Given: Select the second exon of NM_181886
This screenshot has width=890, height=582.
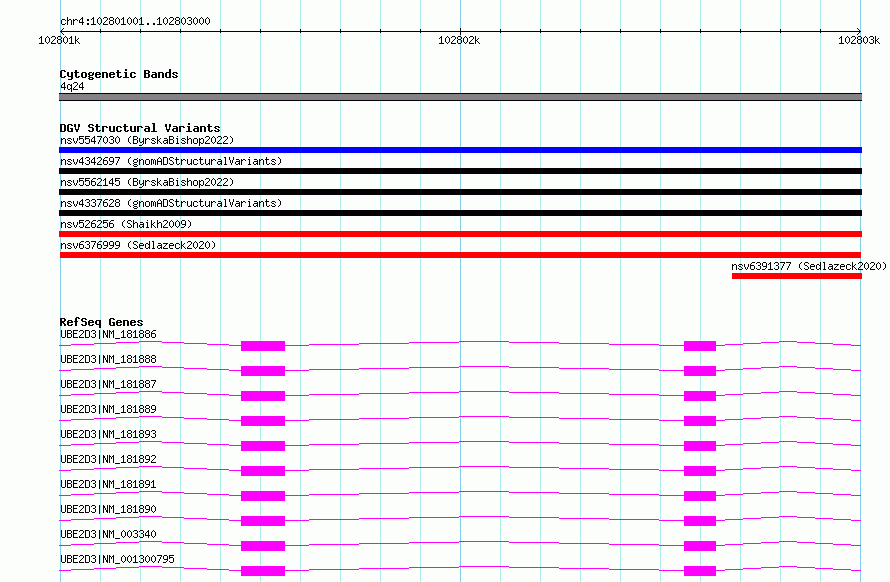Looking at the screenshot, I should 700,346.
